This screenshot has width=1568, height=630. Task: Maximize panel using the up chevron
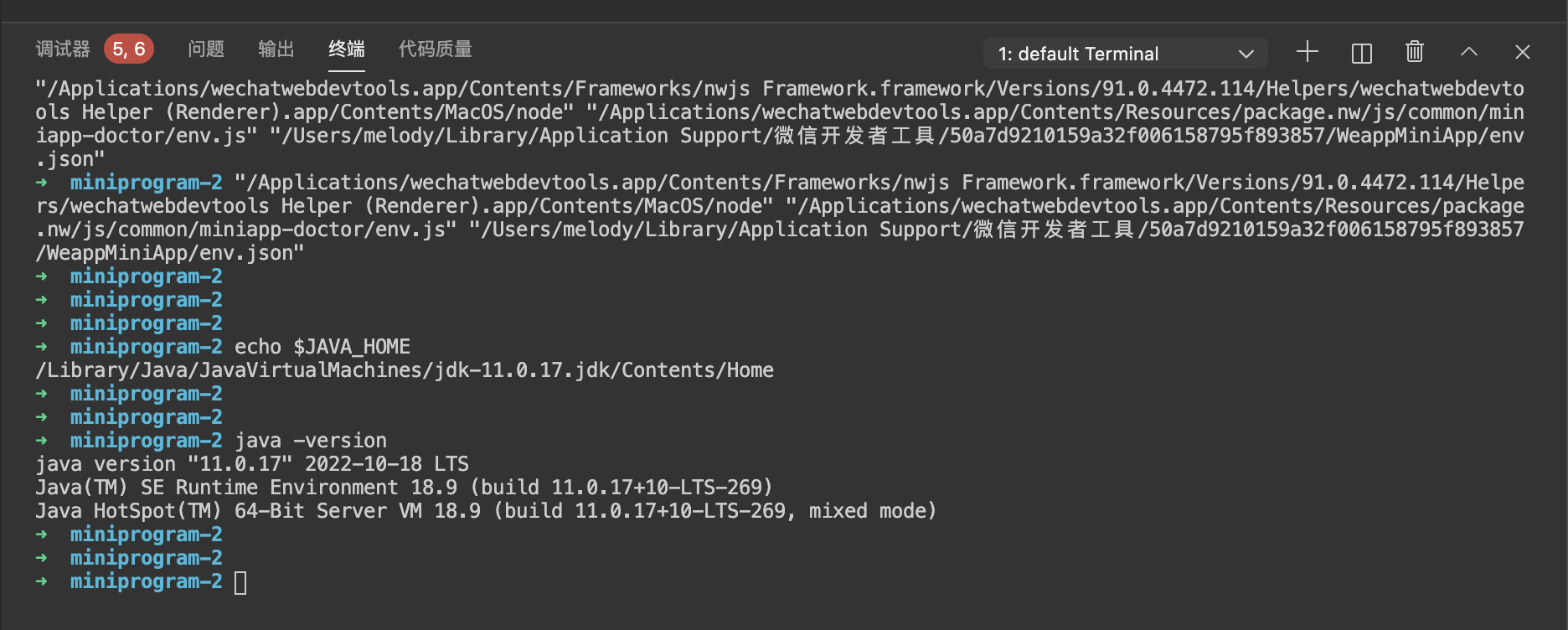coord(1469,52)
